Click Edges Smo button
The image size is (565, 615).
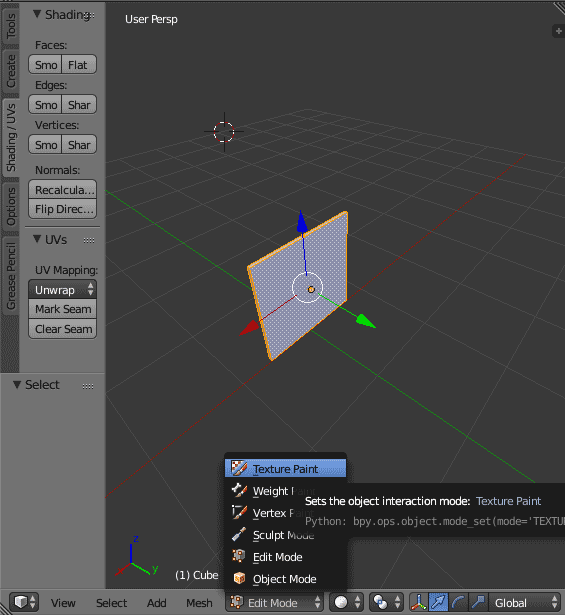click(x=45, y=104)
